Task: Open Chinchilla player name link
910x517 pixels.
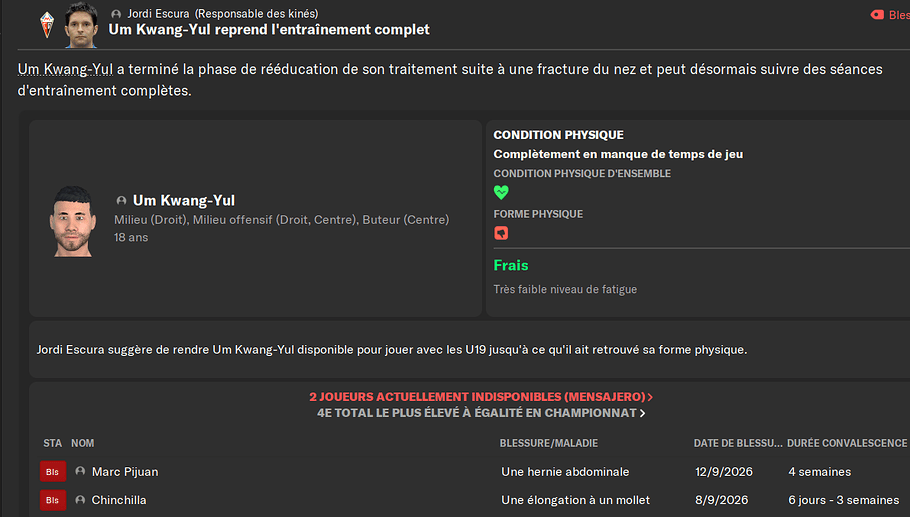Action: tap(119, 500)
